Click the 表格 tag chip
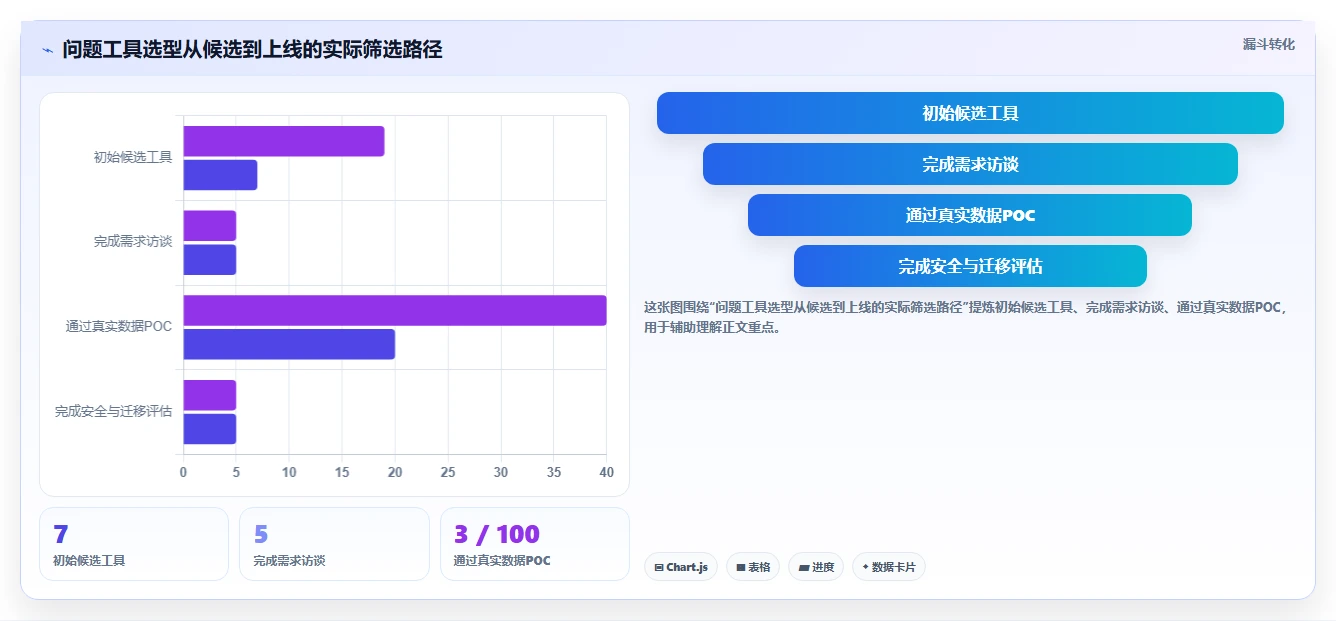 tap(753, 567)
